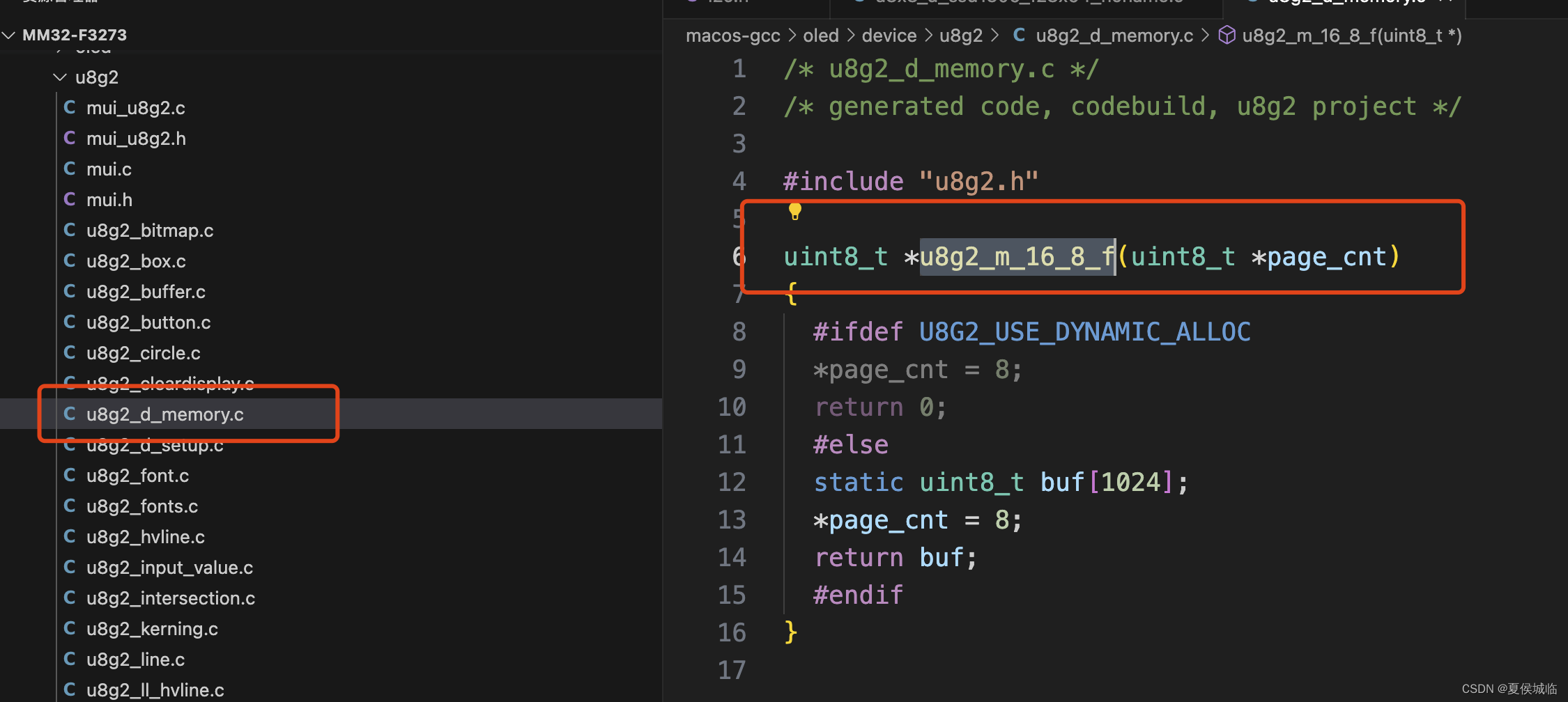This screenshot has height=702, width=1568.
Task: Open u8g2_circle.c file
Action: click(x=143, y=353)
